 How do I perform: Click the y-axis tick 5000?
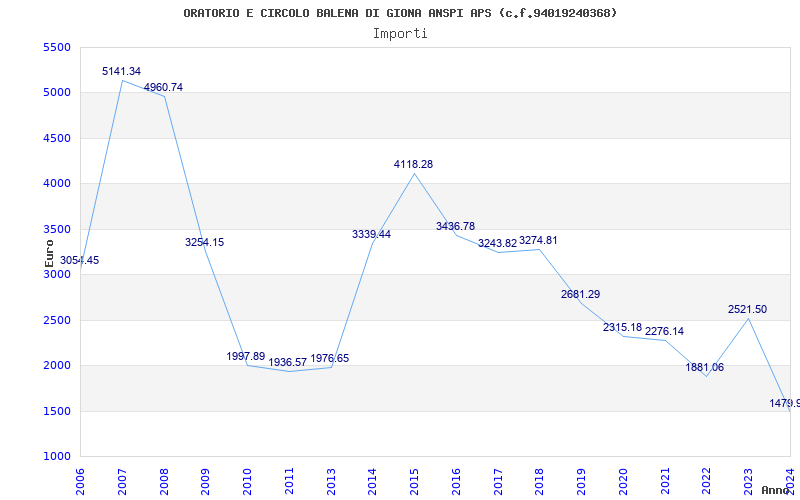pos(58,93)
